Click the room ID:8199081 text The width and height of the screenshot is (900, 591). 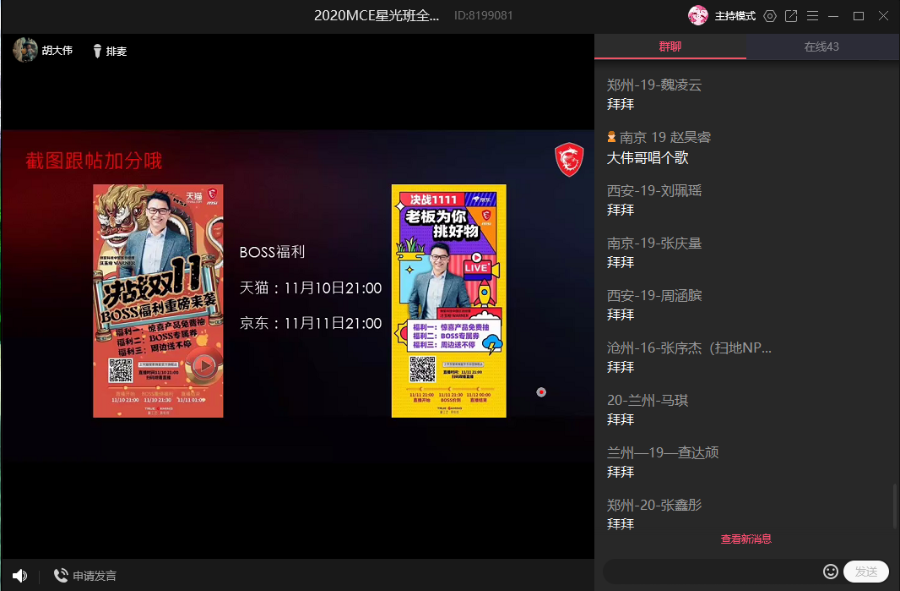click(483, 15)
